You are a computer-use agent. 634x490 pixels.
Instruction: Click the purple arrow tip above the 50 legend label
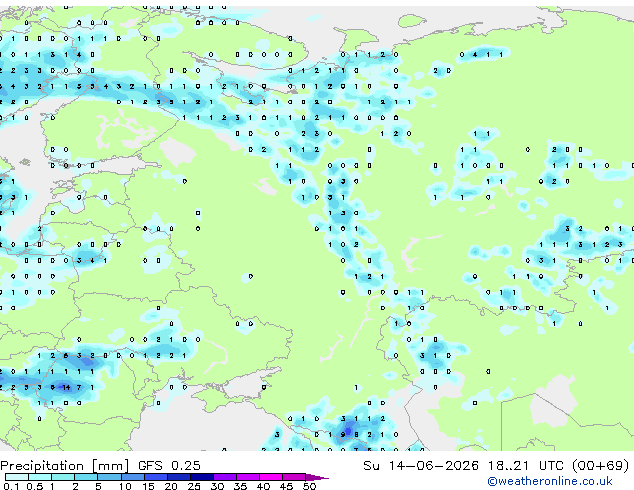tap(318, 477)
